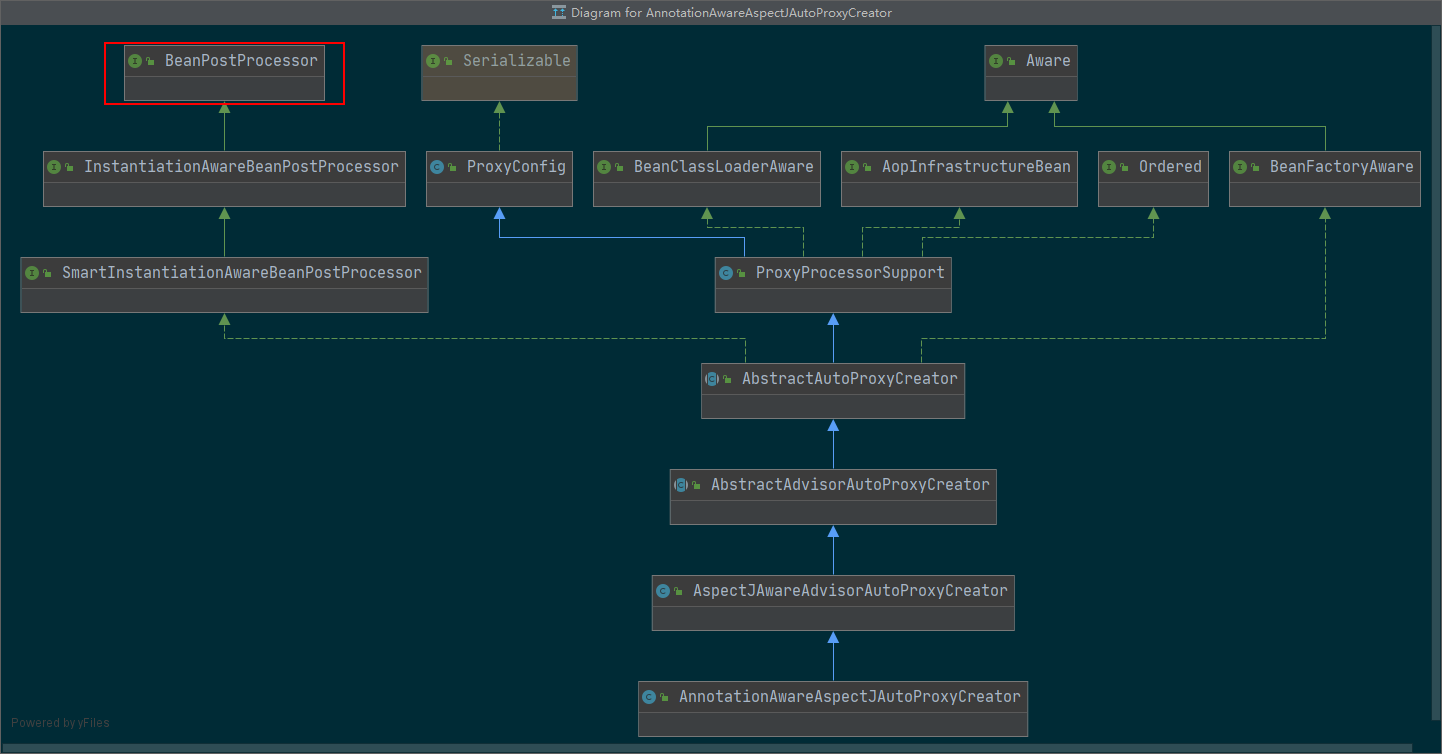Click the interface icon of AopInfrastructureBean node
The width and height of the screenshot is (1442, 754).
852,167
